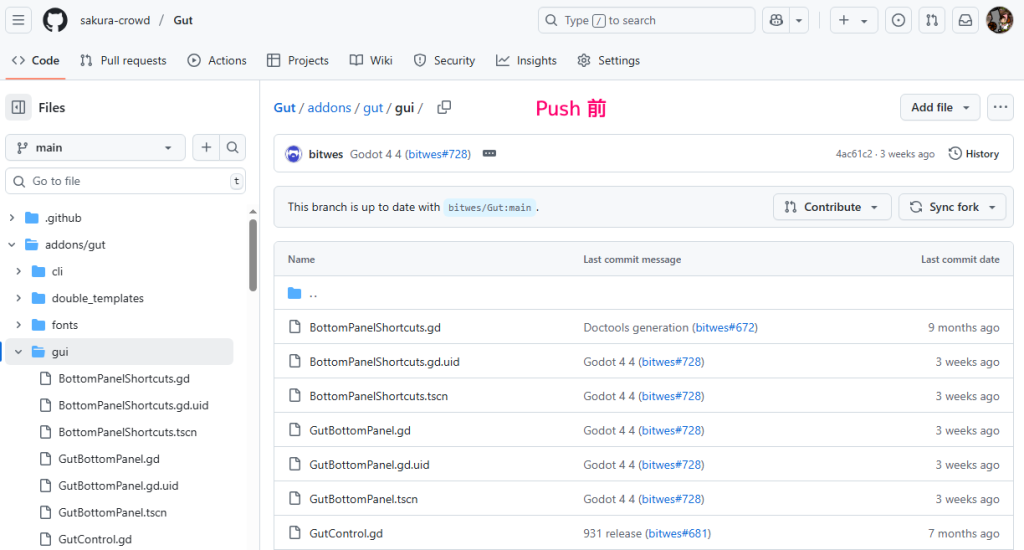Select GutBottomPanel.gd.uid in file tree

click(119, 485)
